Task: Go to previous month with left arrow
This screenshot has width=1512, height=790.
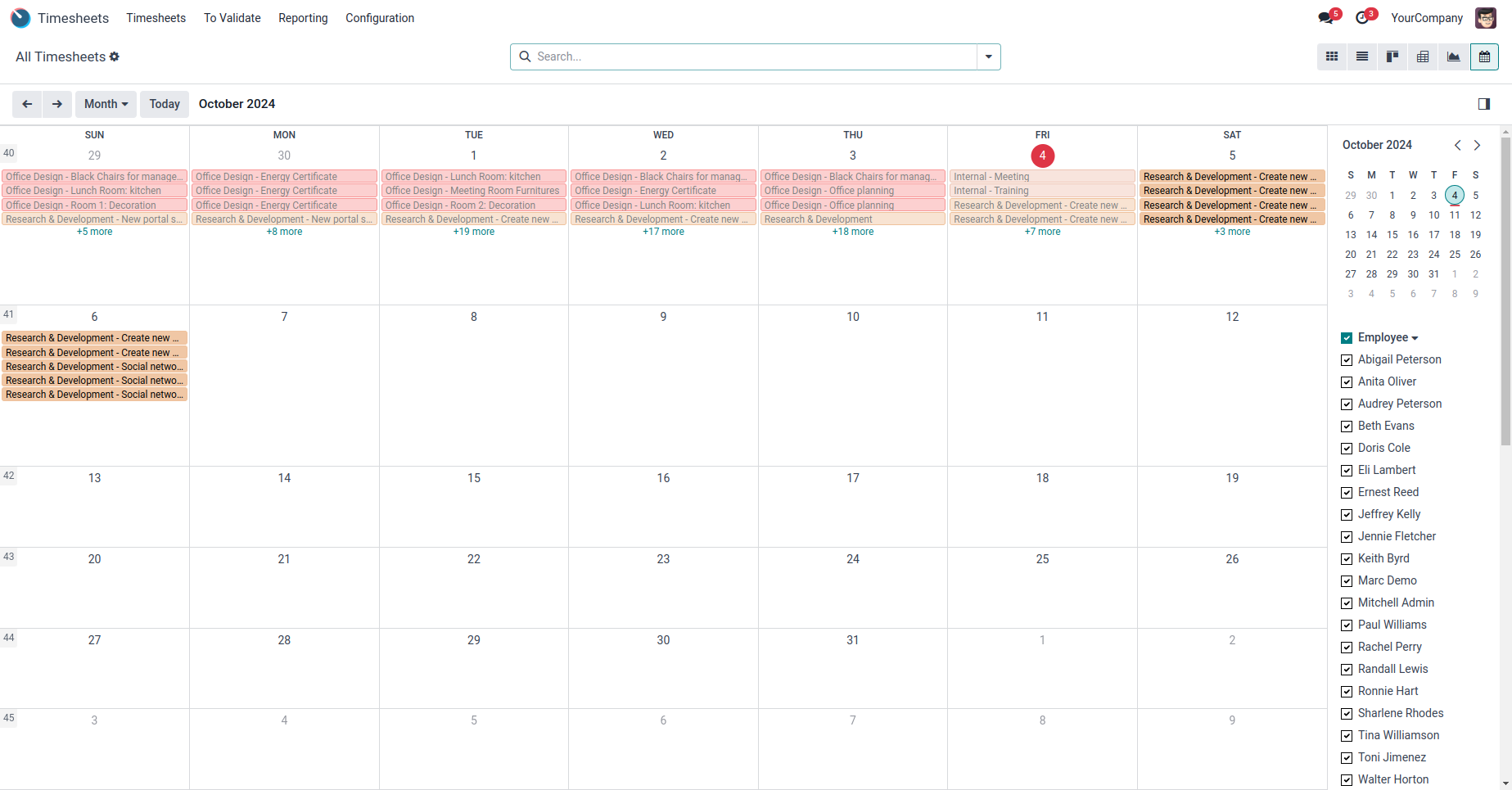Action: (27, 104)
